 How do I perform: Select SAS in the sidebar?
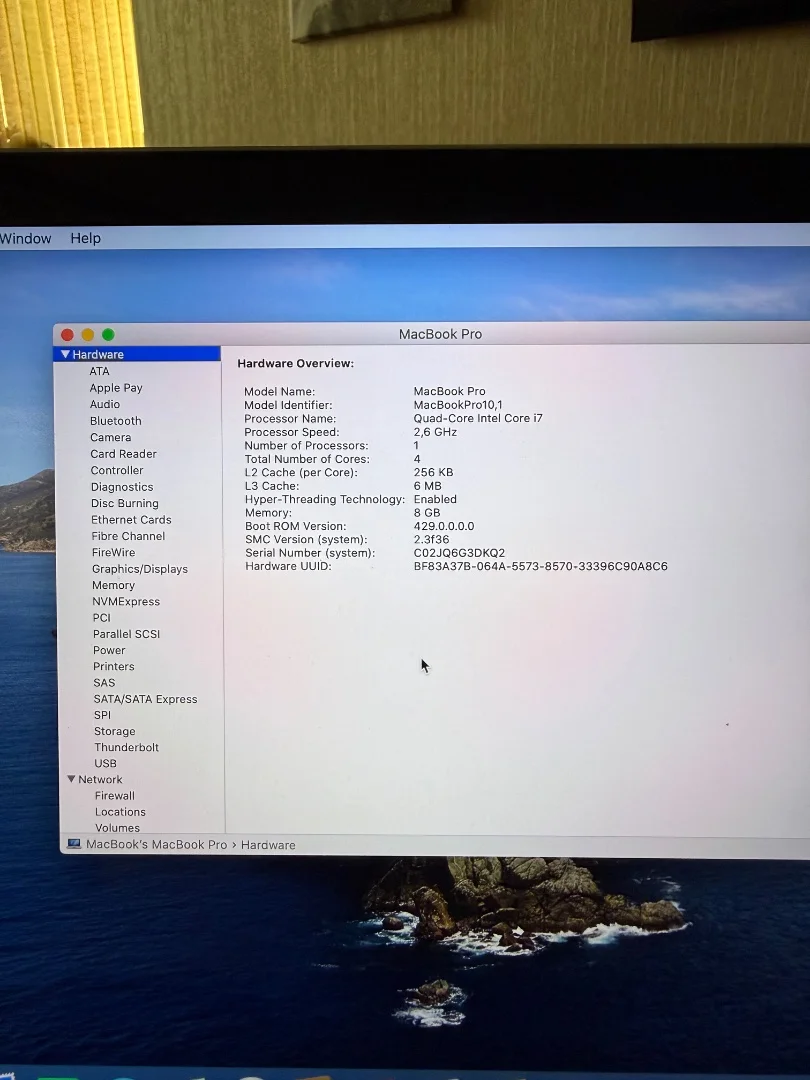pos(104,683)
